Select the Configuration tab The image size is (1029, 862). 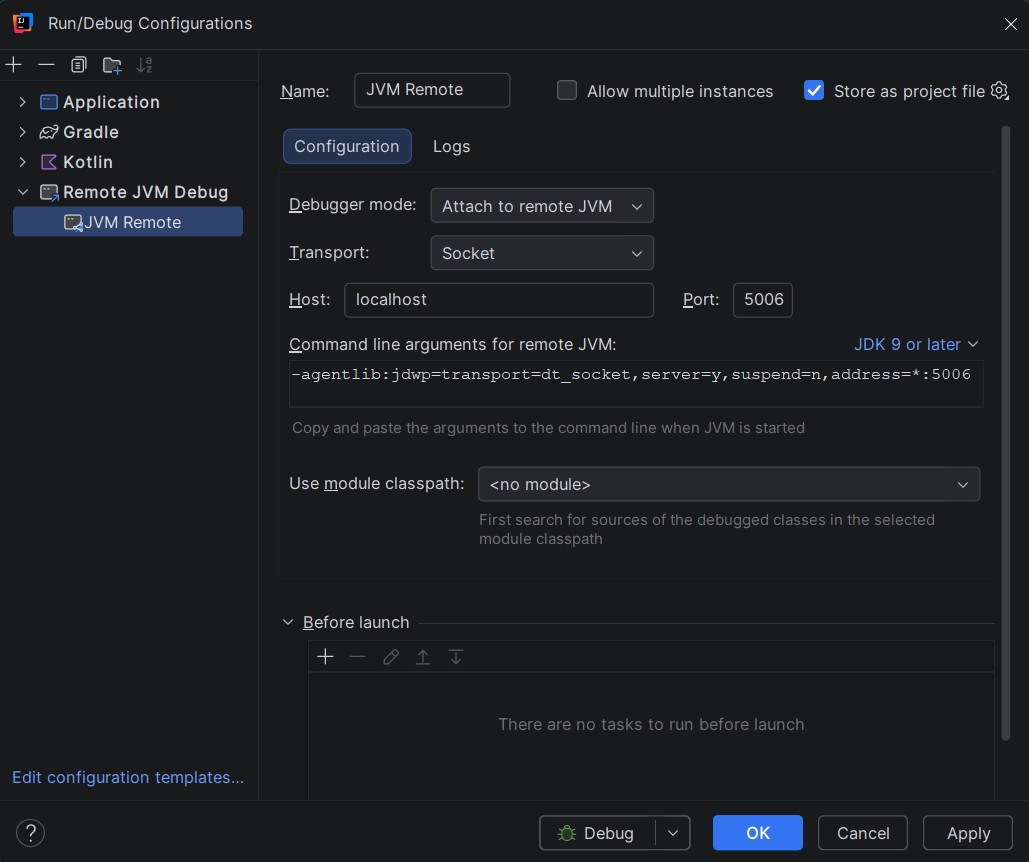347,146
